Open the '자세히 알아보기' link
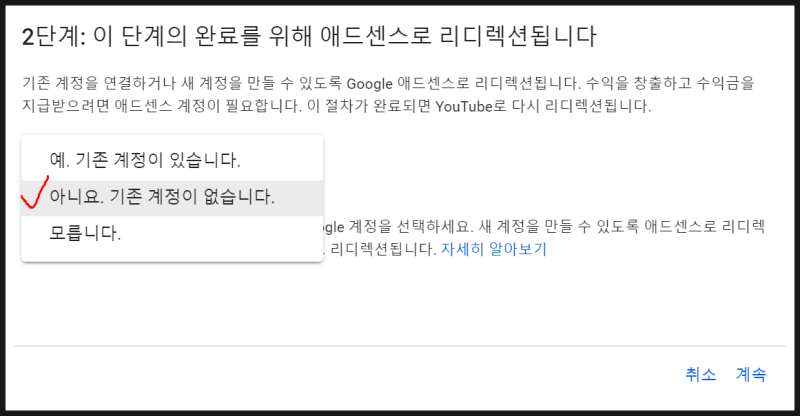The image size is (800, 416). click(493, 250)
